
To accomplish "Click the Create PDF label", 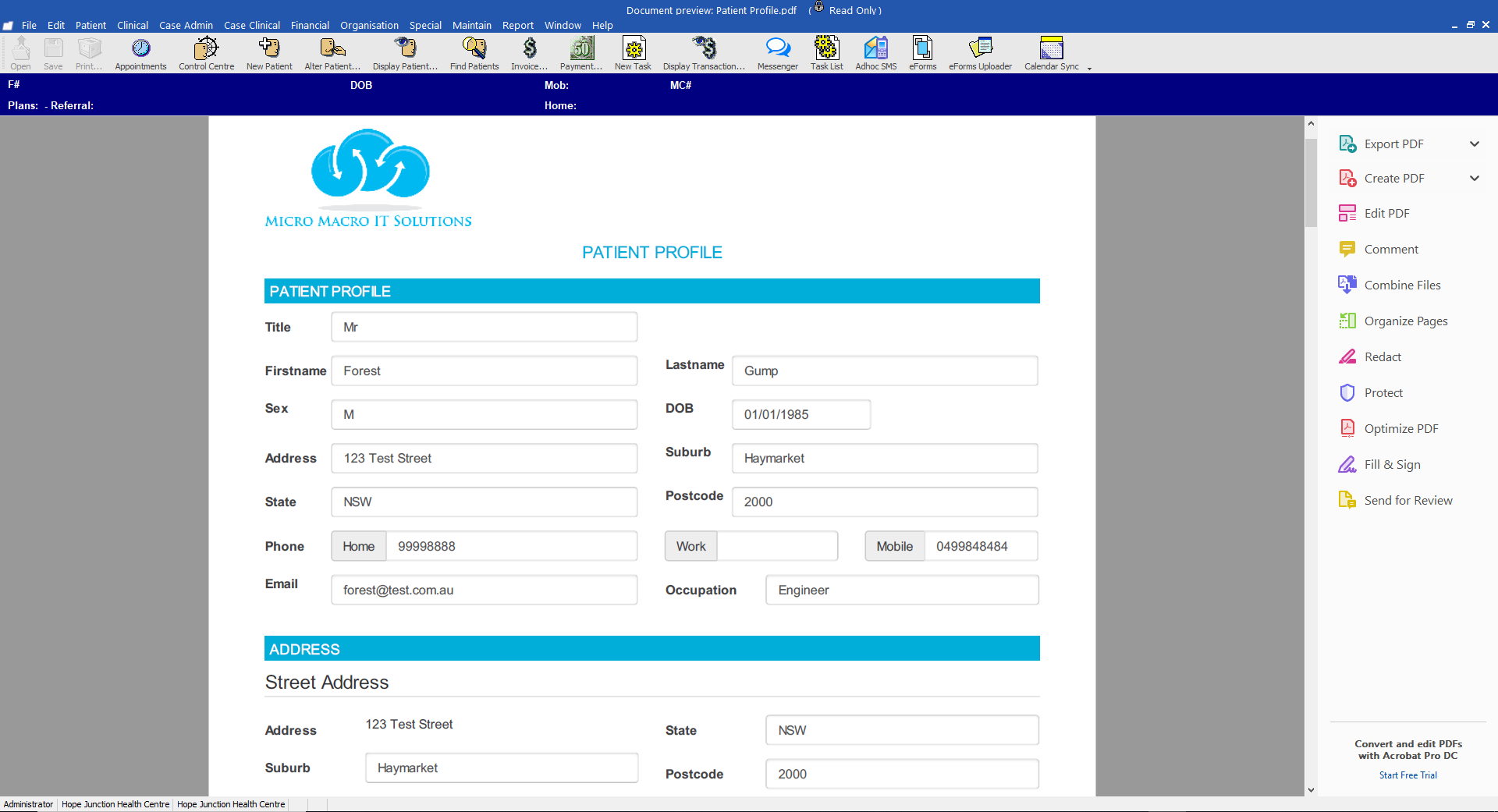I will (1394, 178).
